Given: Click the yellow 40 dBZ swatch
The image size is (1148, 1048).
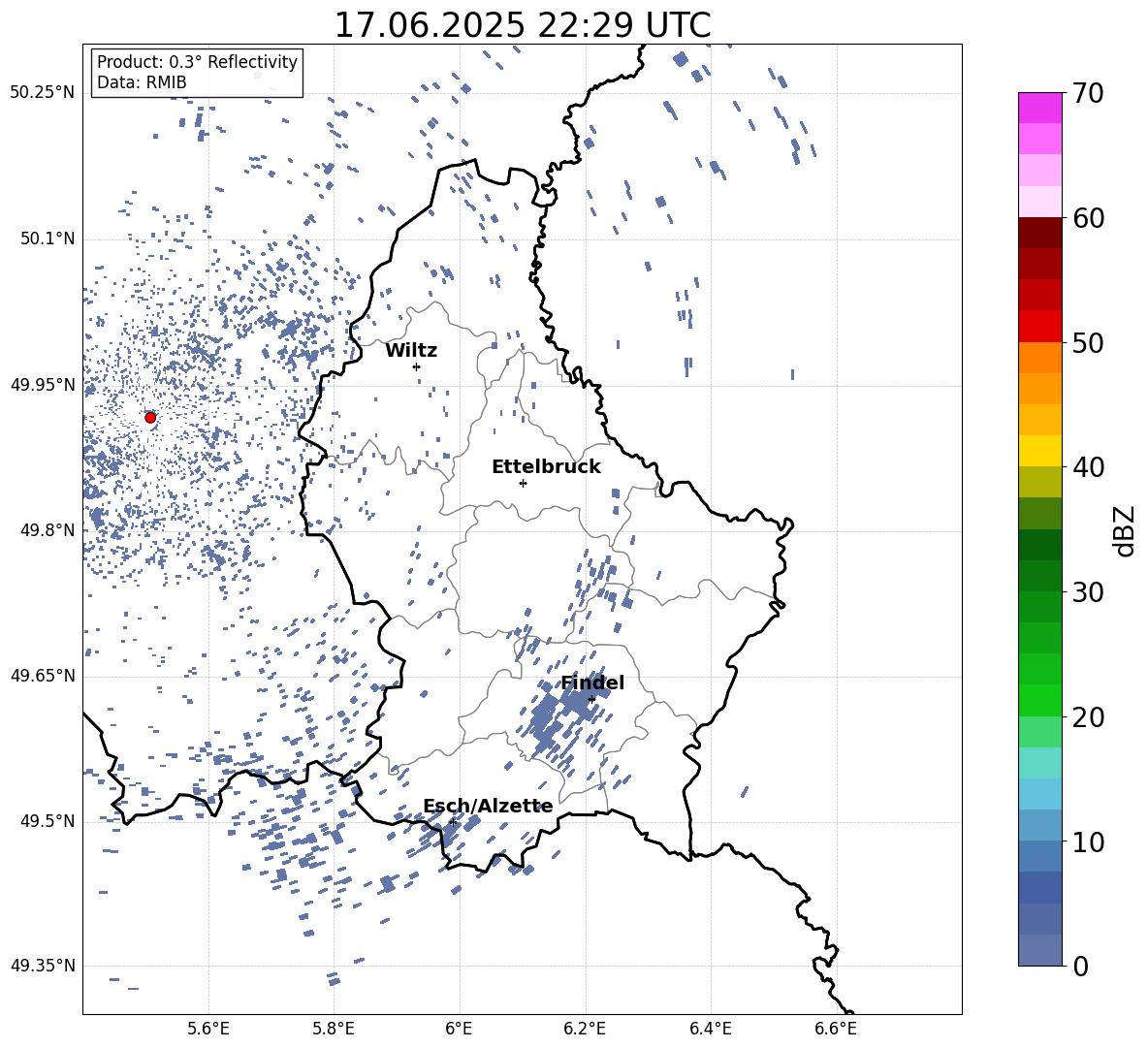Looking at the screenshot, I should pyautogui.click(x=1040, y=452).
